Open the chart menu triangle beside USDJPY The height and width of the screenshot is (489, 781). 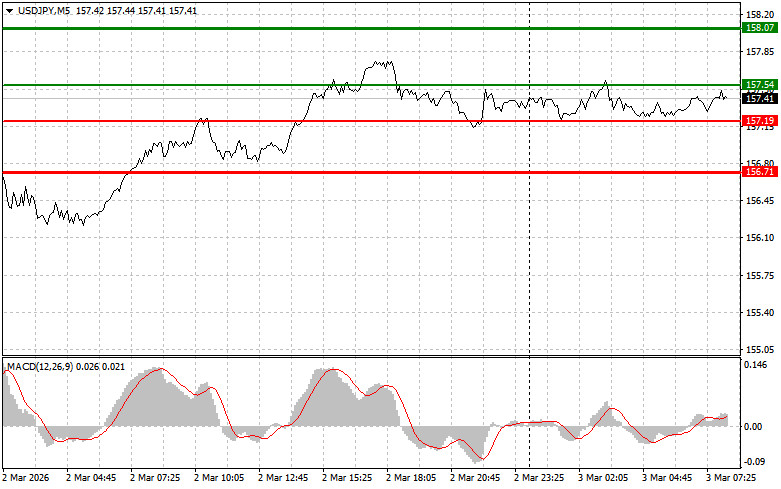[9, 10]
